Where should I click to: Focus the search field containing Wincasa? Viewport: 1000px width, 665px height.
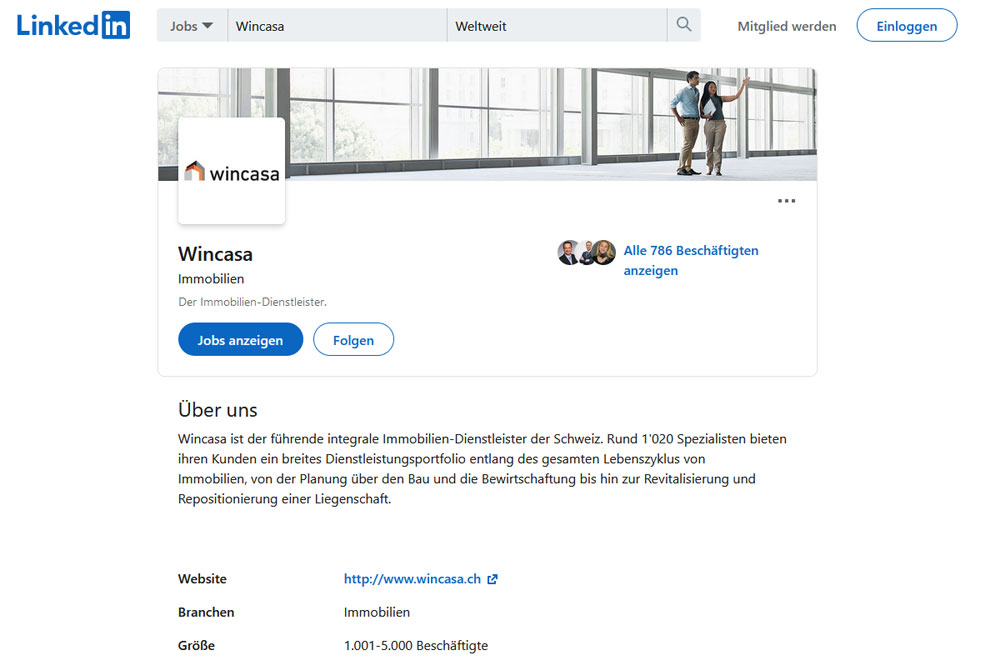337,26
